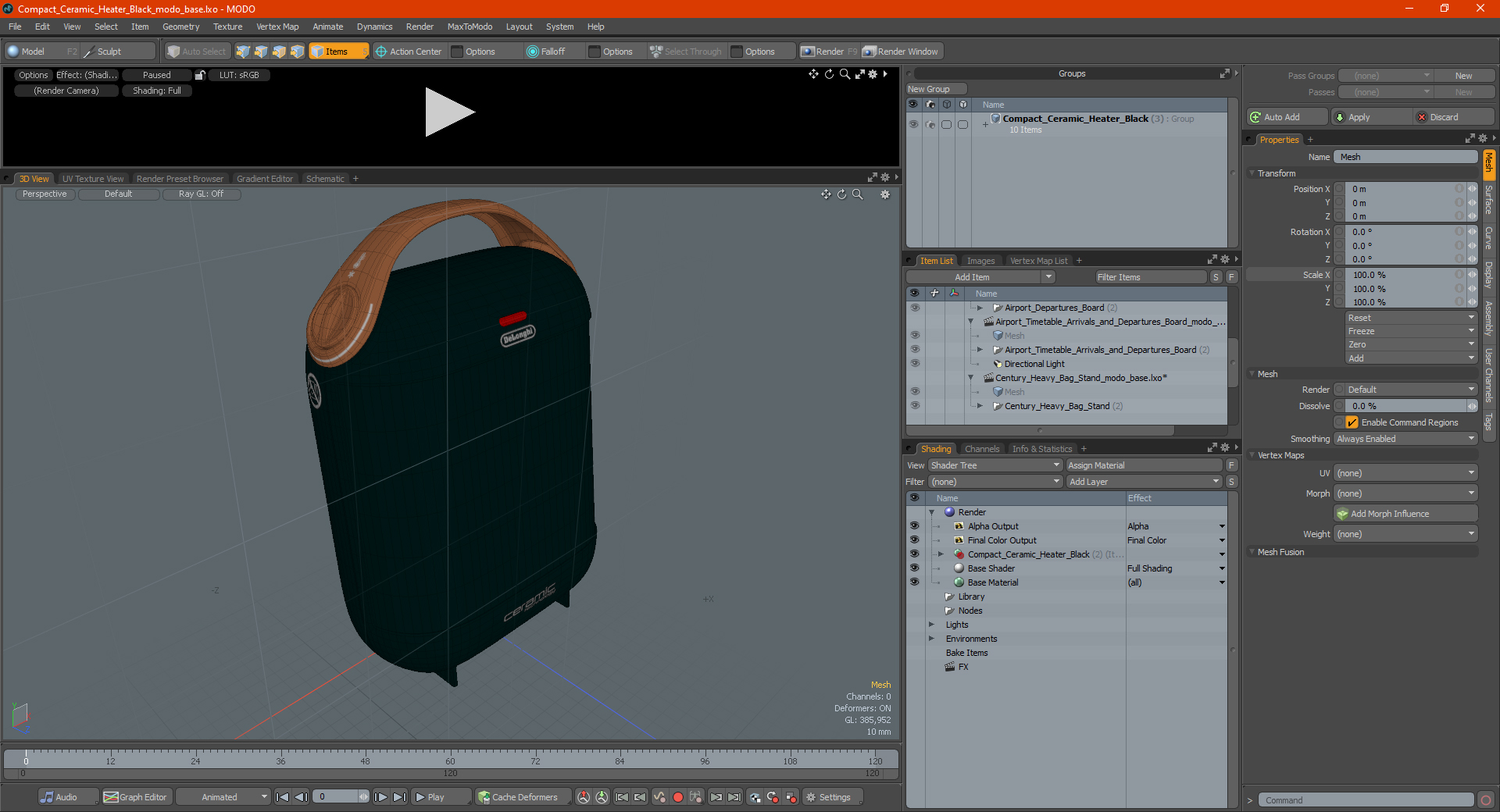The height and width of the screenshot is (812, 1500).
Task: Open the File menu
Action: (x=15, y=27)
